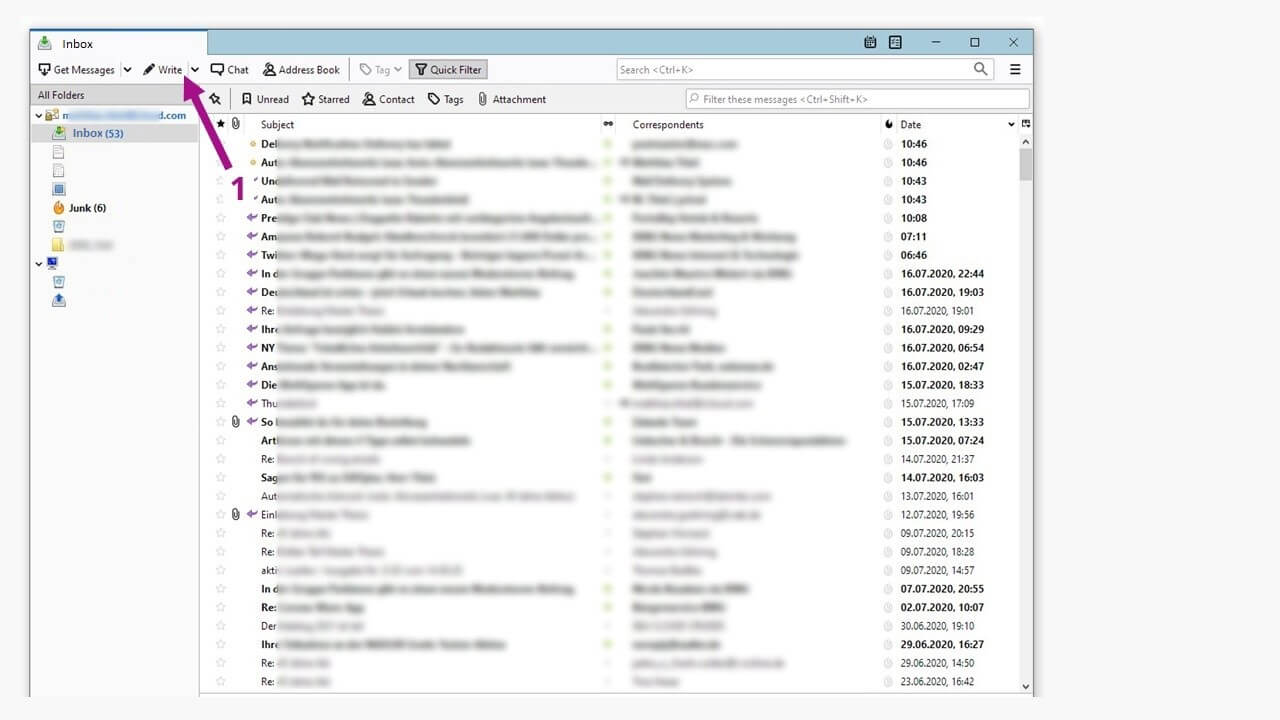The height and width of the screenshot is (720, 1280).
Task: Click the paperclip on the 15.07.2020, 13:33 message
Action: (235, 422)
